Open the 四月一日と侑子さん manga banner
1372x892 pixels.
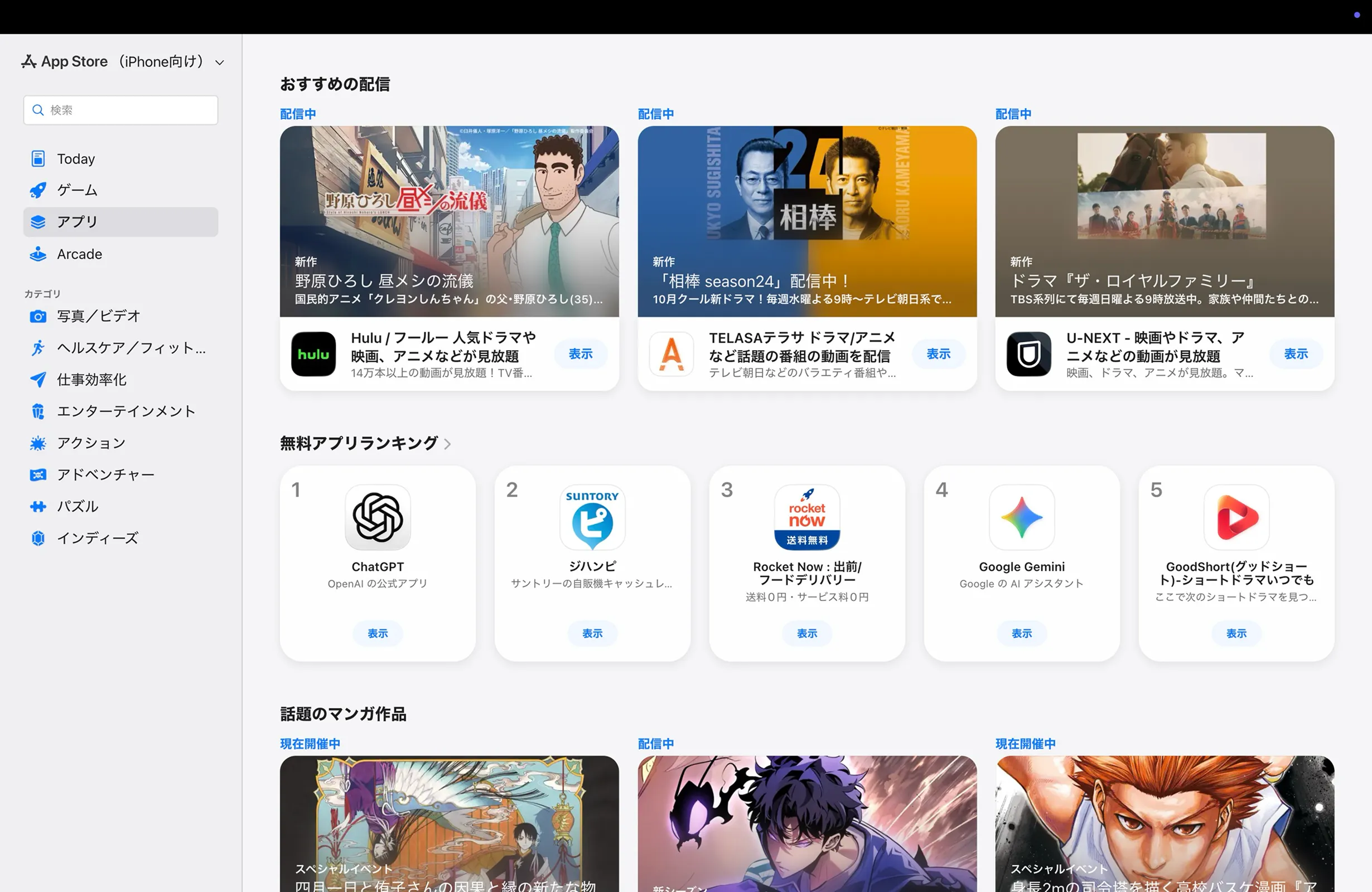point(449,824)
